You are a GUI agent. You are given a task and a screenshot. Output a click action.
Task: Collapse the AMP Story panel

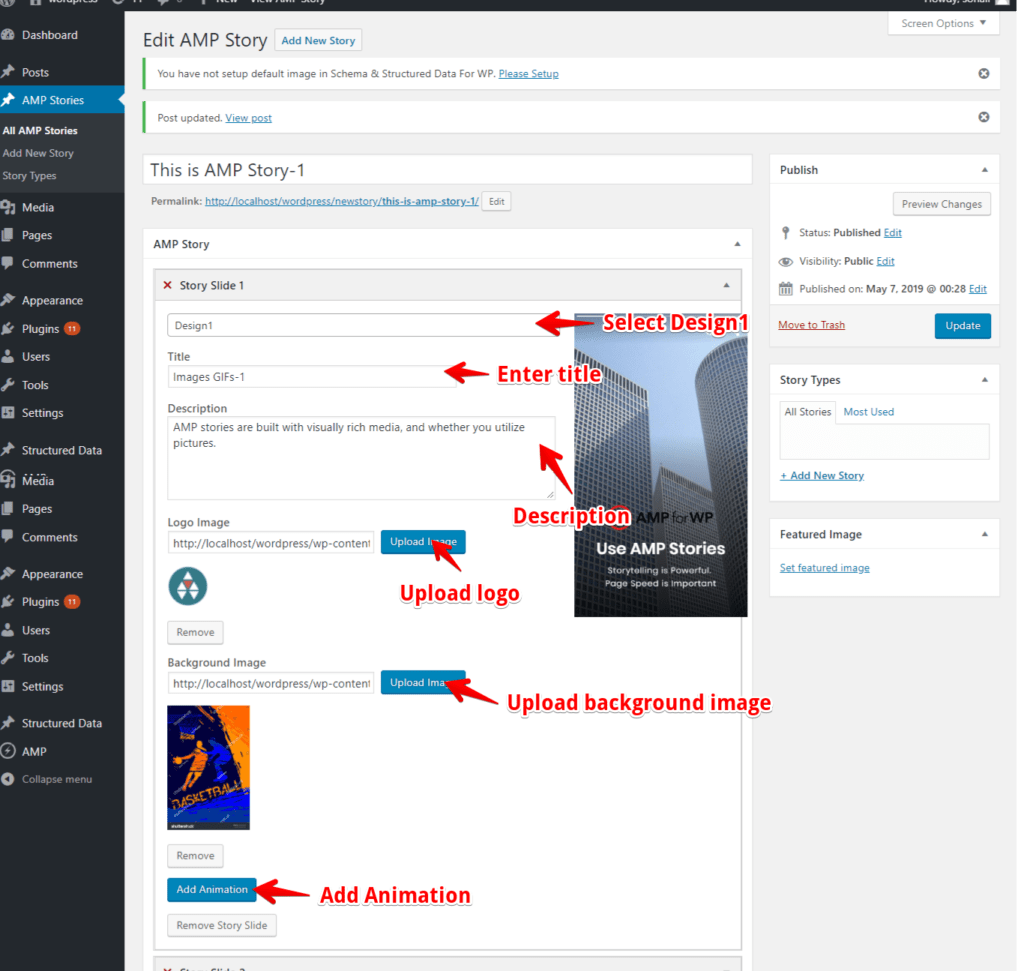point(737,244)
